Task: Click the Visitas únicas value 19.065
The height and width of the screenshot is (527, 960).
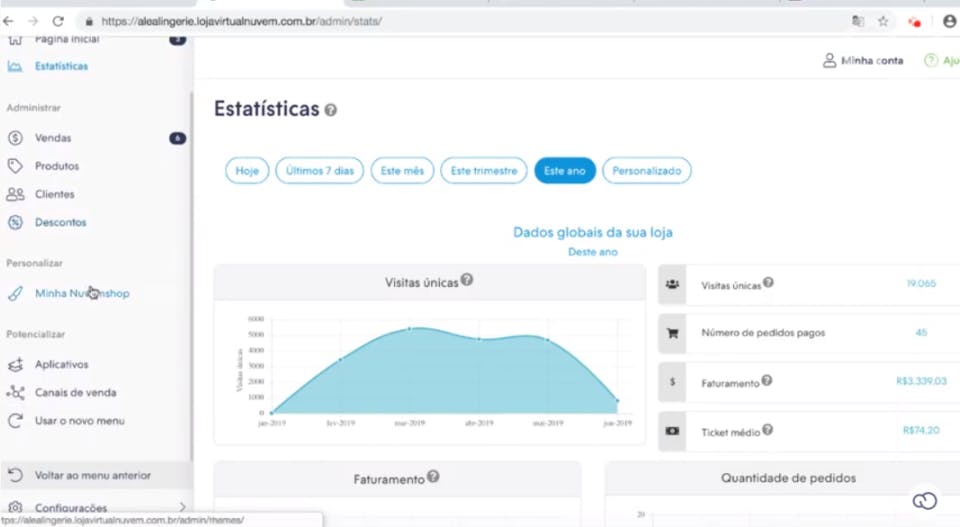Action: (921, 283)
